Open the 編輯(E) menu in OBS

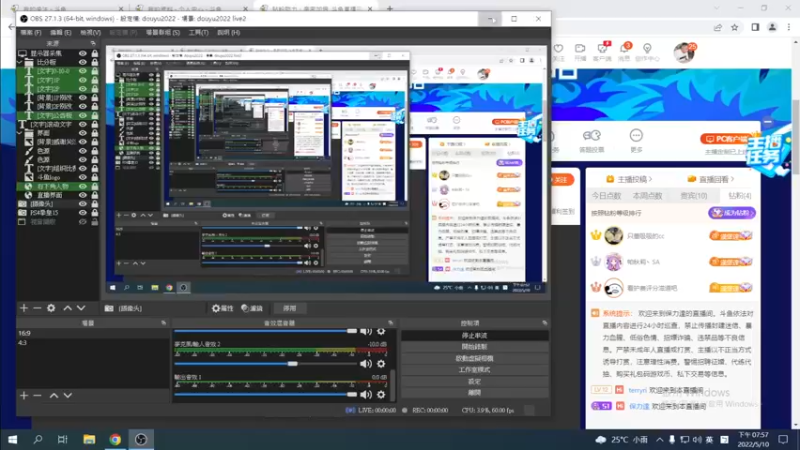tap(60, 32)
